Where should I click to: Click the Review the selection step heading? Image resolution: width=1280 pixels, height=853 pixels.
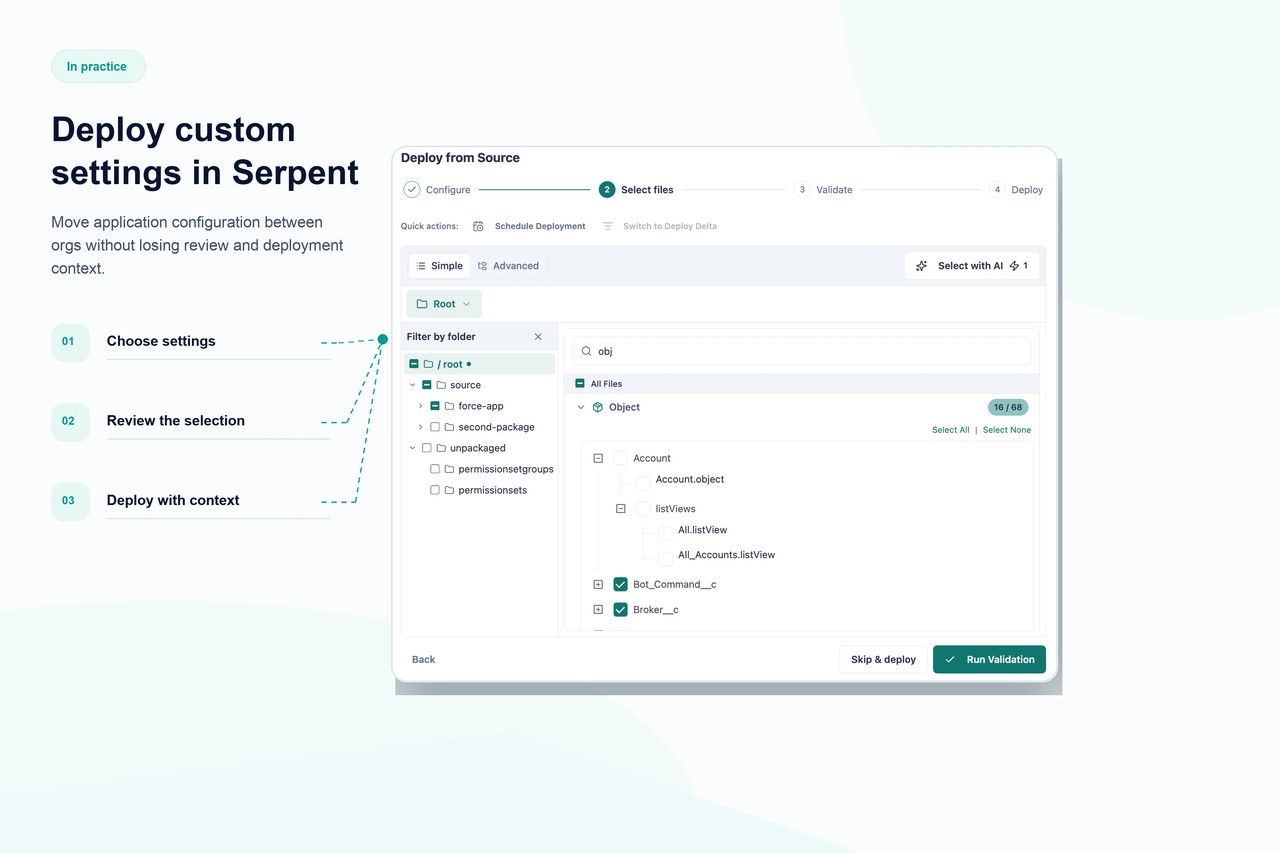click(176, 421)
